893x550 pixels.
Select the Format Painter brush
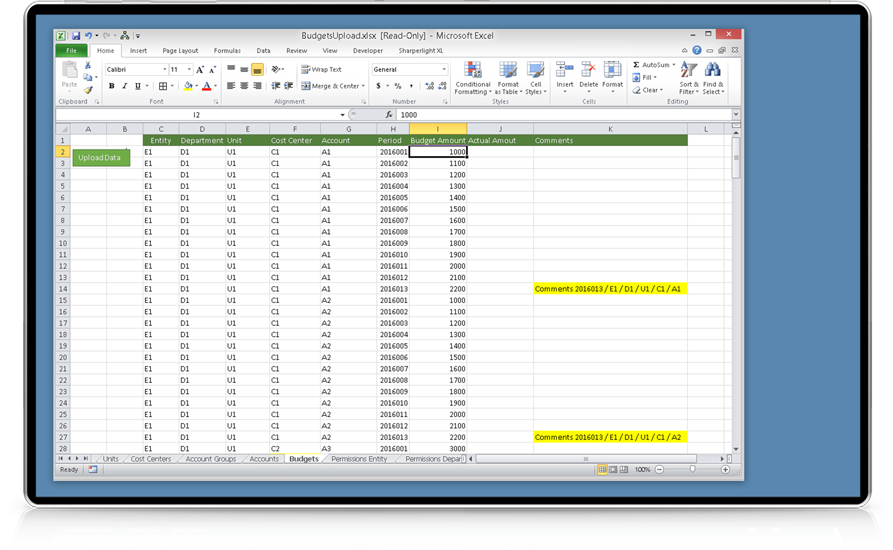pyautogui.click(x=88, y=90)
